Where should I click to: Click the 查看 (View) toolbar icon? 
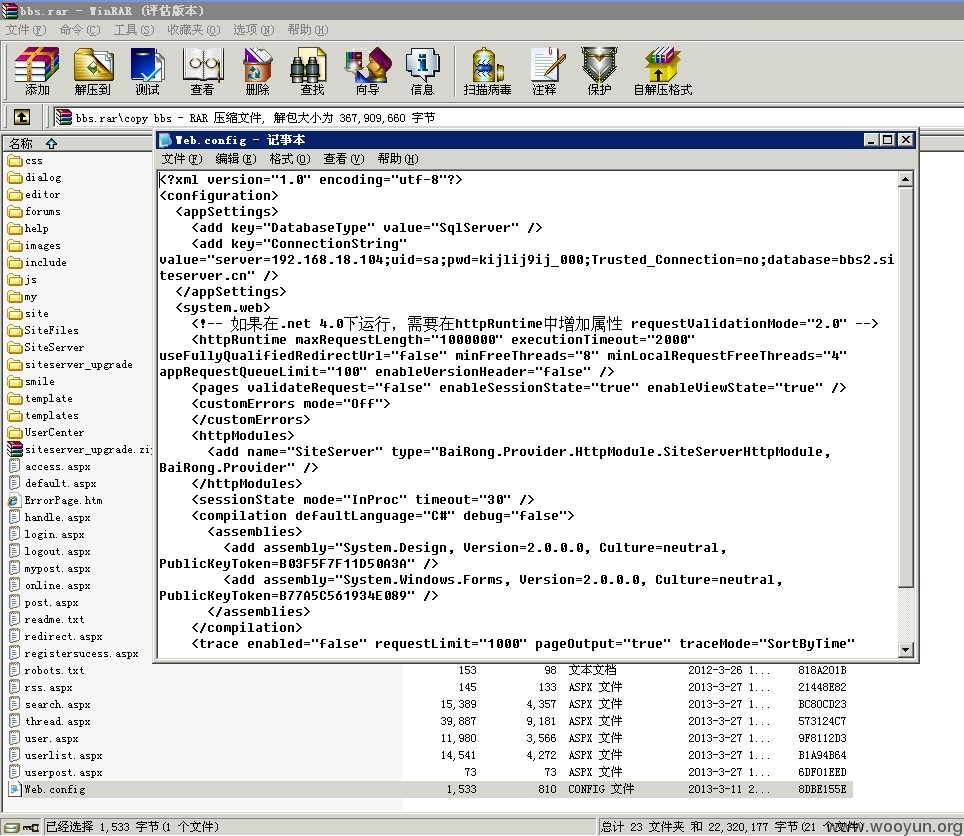[x=202, y=71]
